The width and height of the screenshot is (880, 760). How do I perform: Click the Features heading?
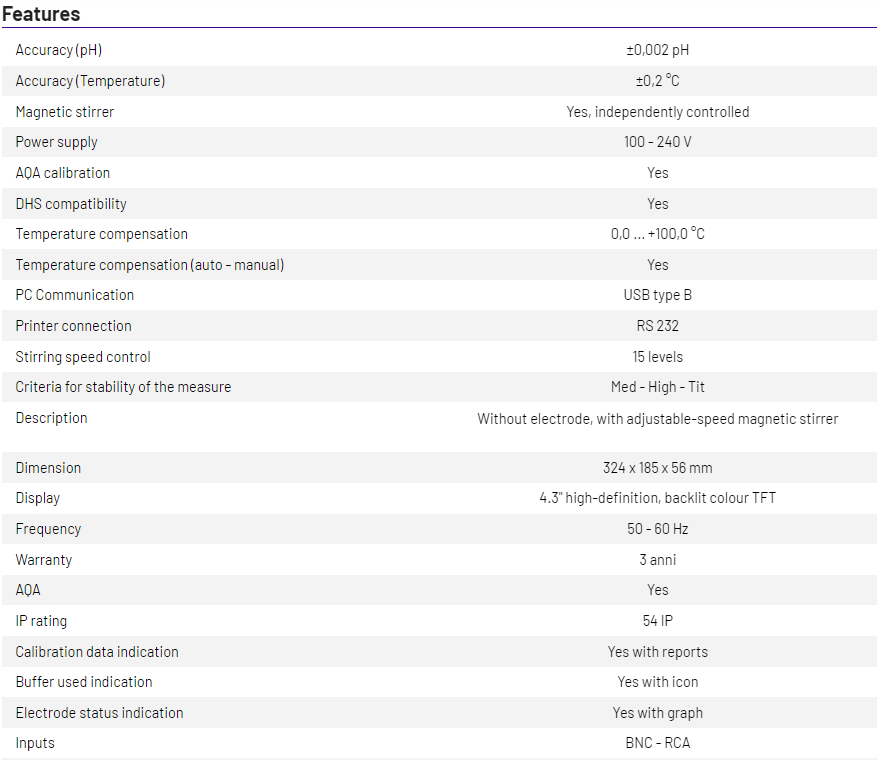(41, 14)
